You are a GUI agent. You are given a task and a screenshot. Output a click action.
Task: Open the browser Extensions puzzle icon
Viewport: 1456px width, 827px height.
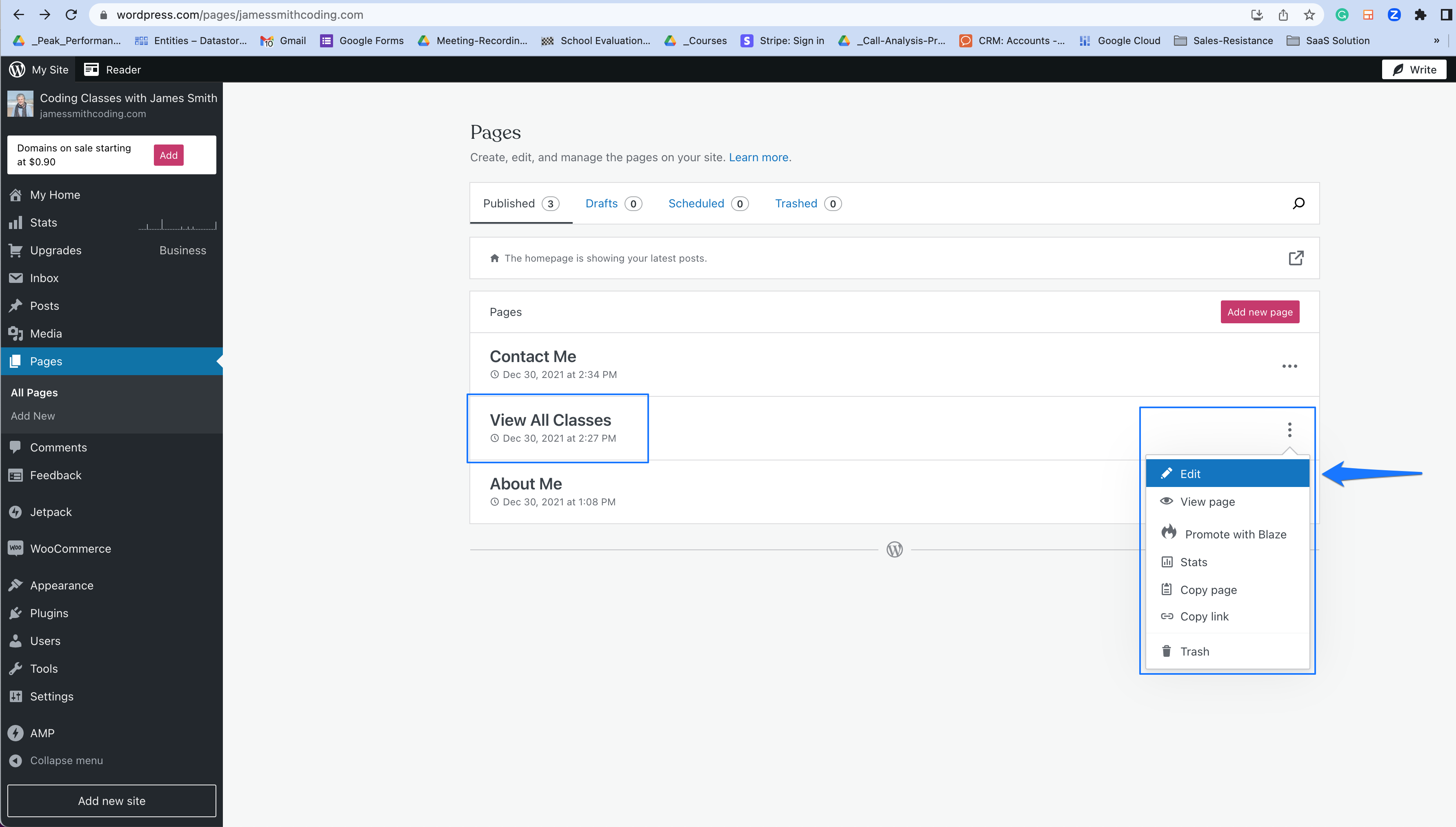1420,15
